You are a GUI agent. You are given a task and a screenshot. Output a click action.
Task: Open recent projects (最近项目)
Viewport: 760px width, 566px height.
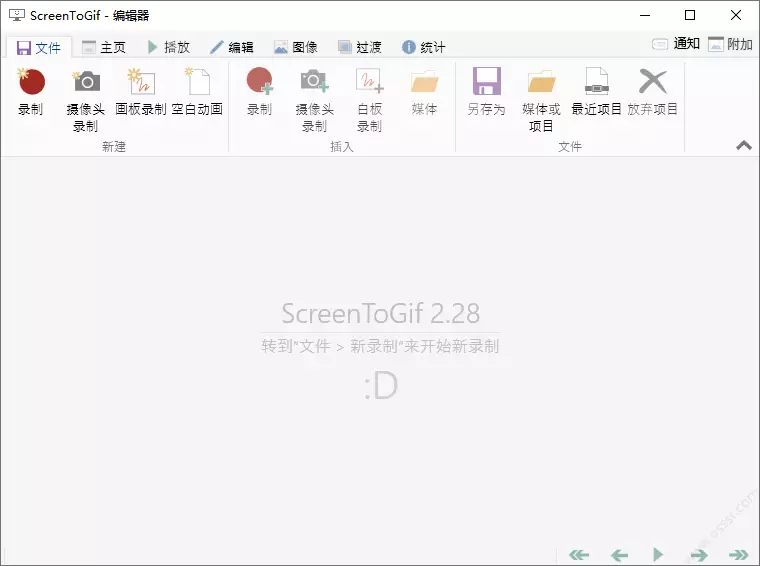click(x=597, y=92)
